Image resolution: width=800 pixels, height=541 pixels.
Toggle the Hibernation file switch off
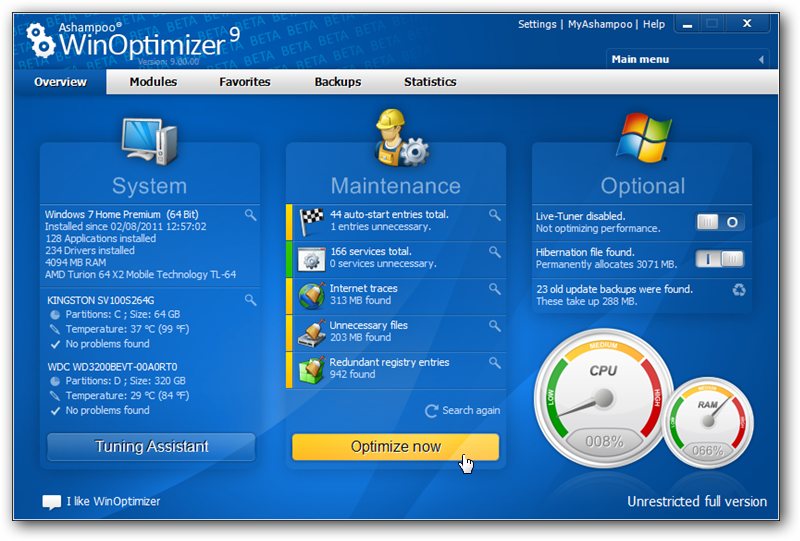tap(720, 259)
